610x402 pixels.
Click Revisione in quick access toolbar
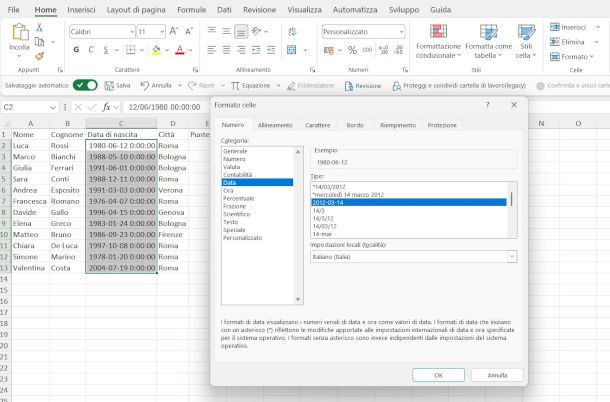(x=363, y=86)
